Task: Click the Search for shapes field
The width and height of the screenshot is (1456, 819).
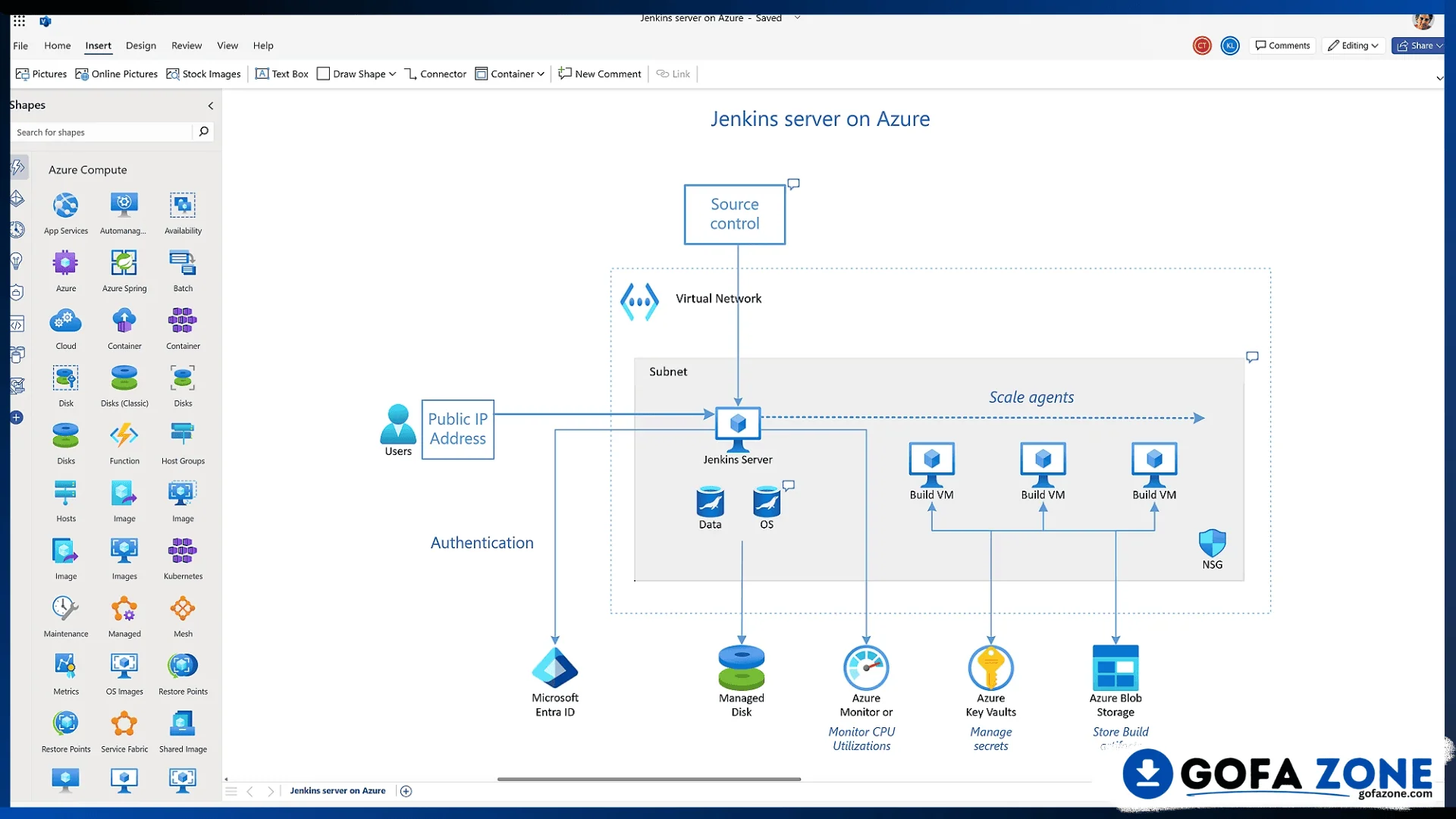Action: click(x=103, y=132)
